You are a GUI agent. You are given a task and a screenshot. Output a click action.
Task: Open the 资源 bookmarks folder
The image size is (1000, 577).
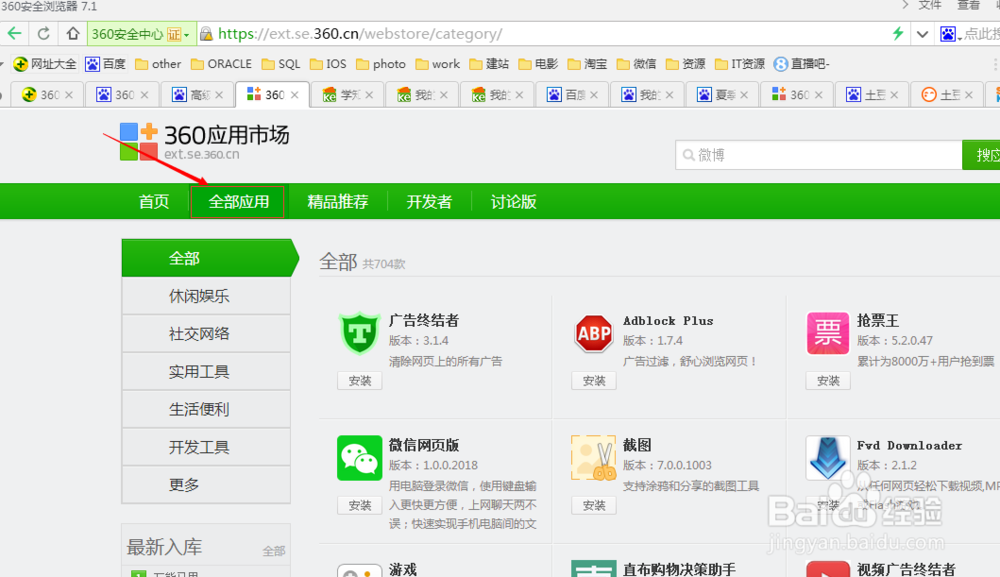click(686, 64)
